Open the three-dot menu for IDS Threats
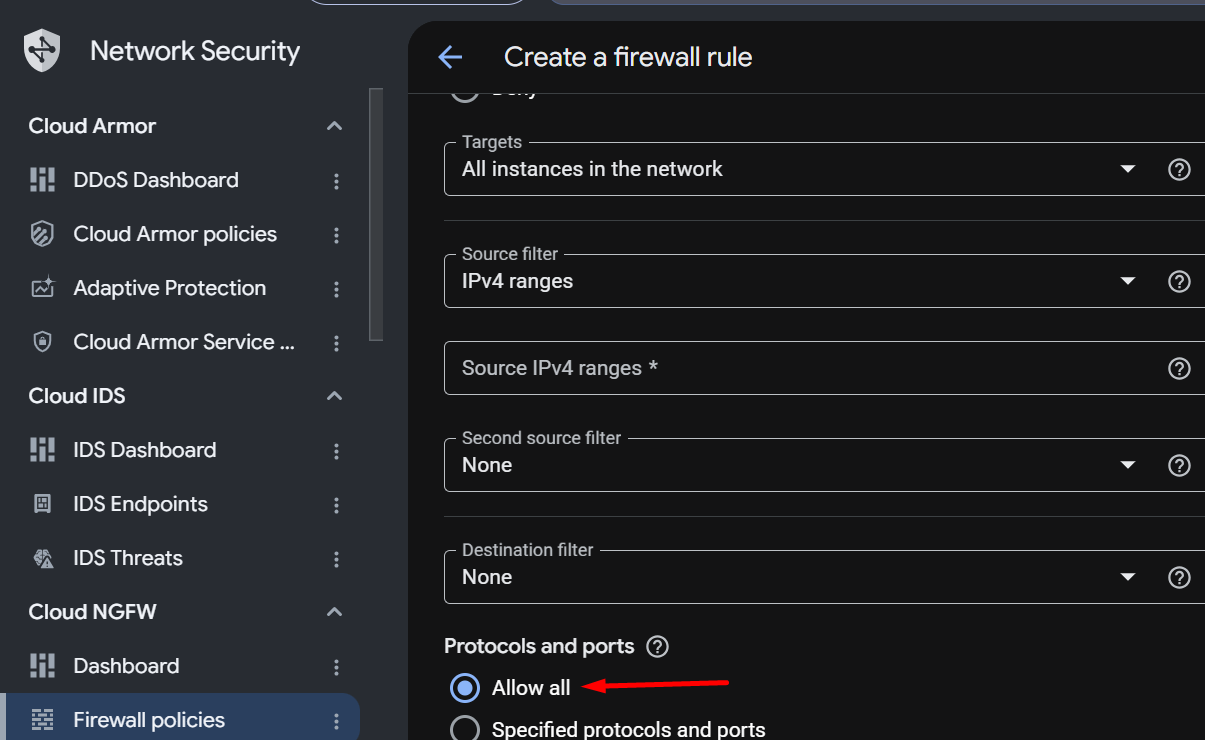This screenshot has width=1205, height=740. (336, 559)
